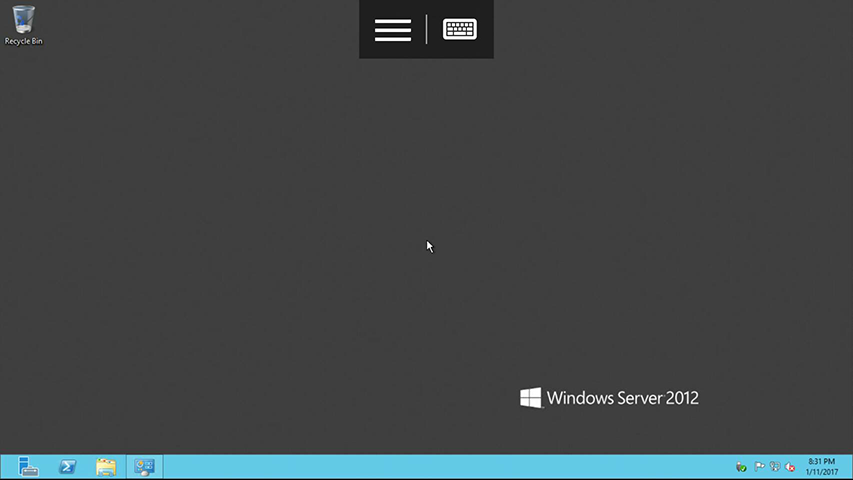This screenshot has height=480, width=853.
Task: Click the tray icon with the green checkmark
Action: [x=741, y=467]
